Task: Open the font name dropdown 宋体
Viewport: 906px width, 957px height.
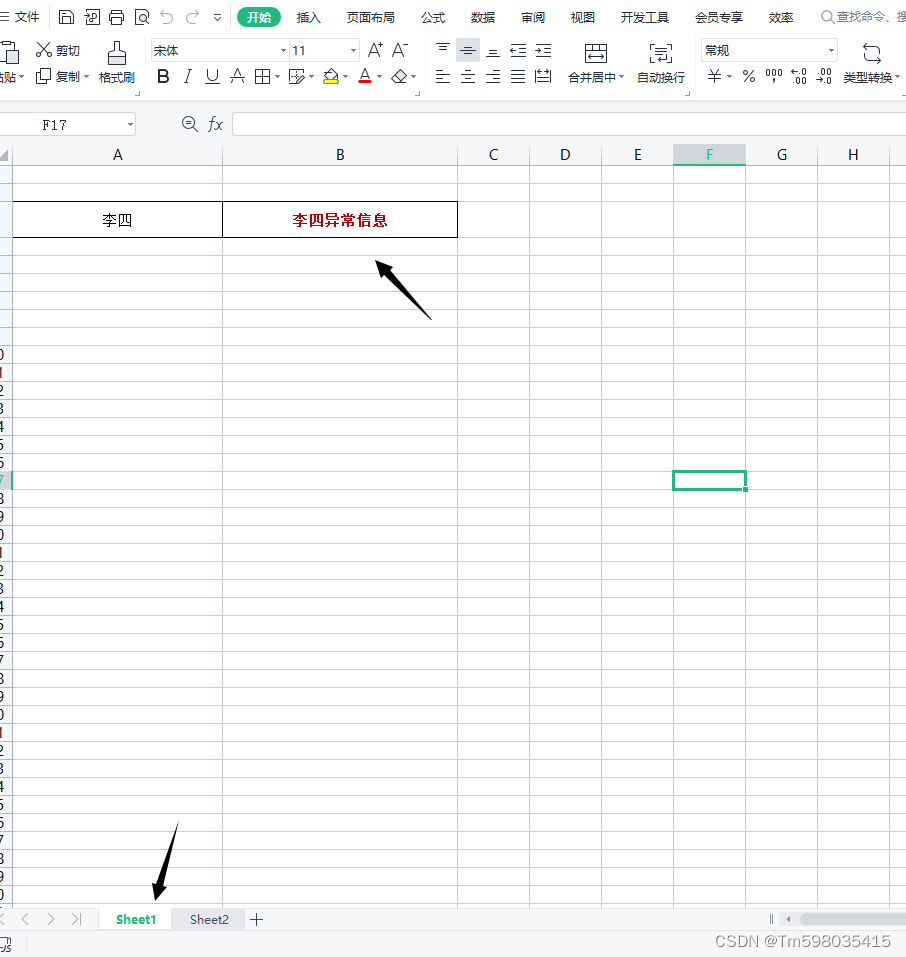Action: pyautogui.click(x=283, y=50)
